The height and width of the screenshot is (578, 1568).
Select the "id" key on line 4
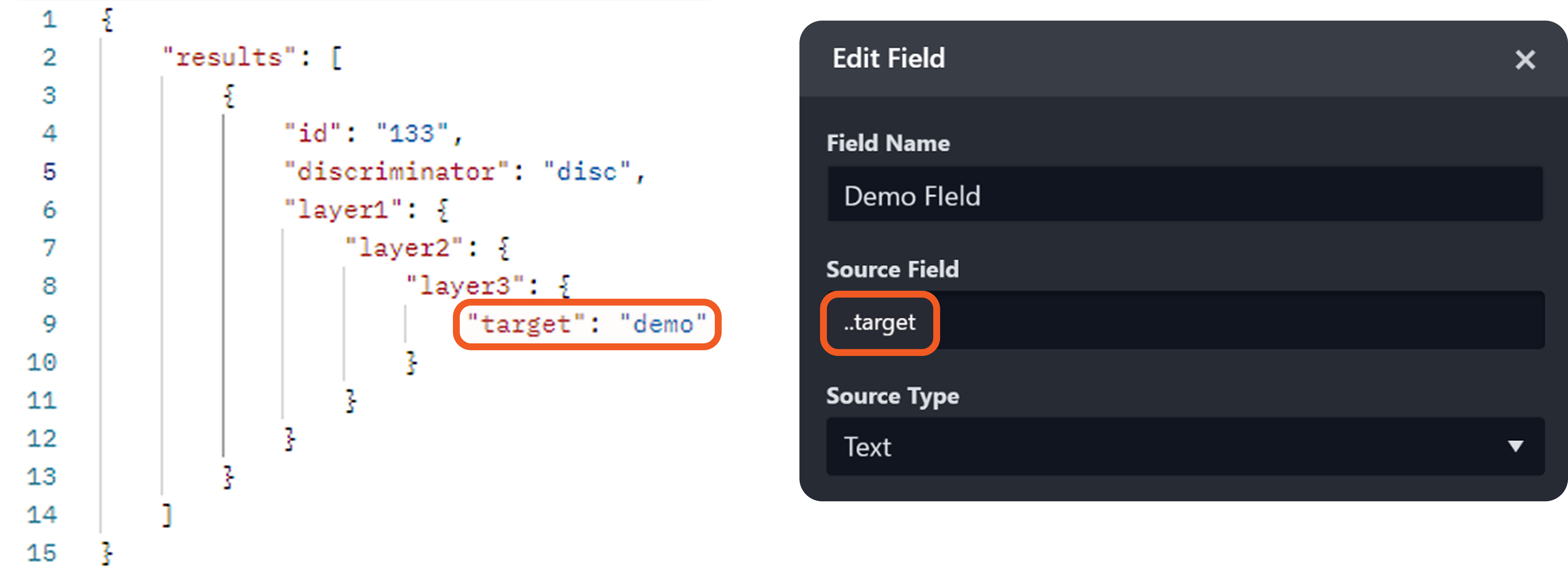(x=313, y=133)
